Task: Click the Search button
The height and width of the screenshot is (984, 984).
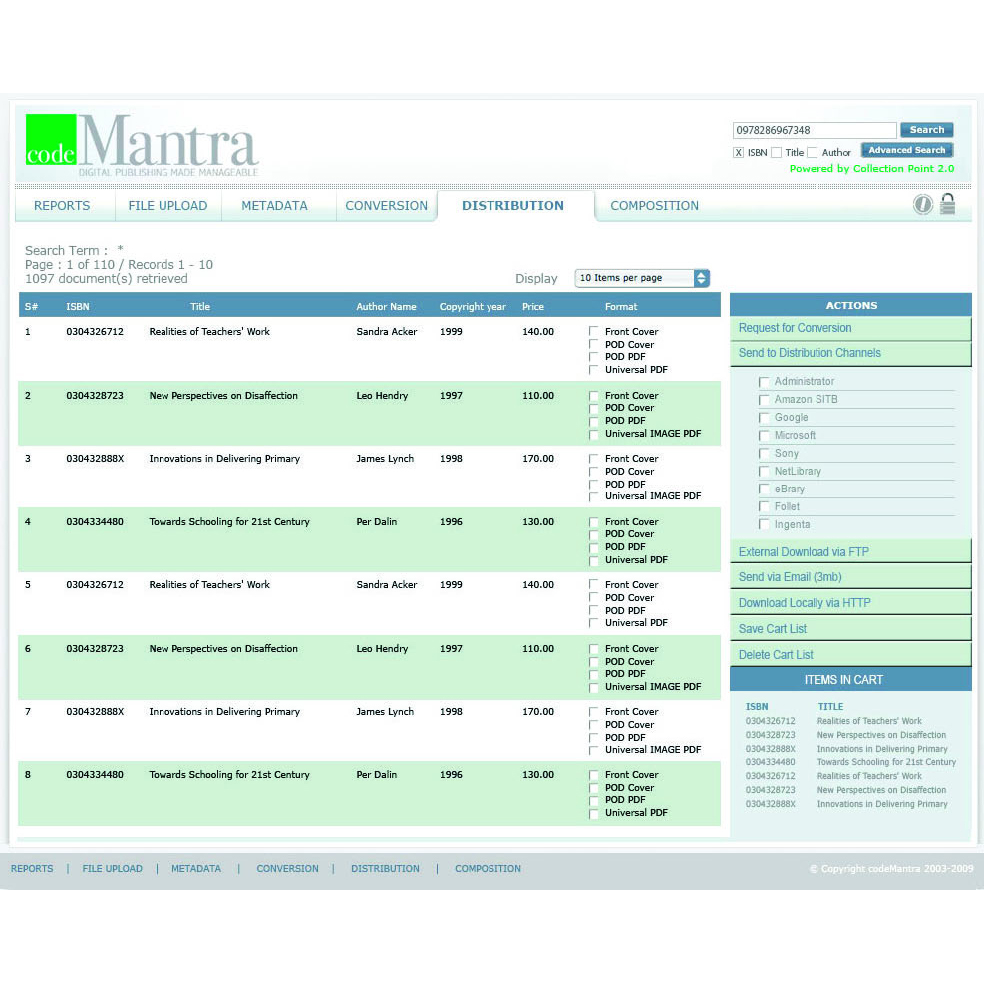Action: (927, 130)
